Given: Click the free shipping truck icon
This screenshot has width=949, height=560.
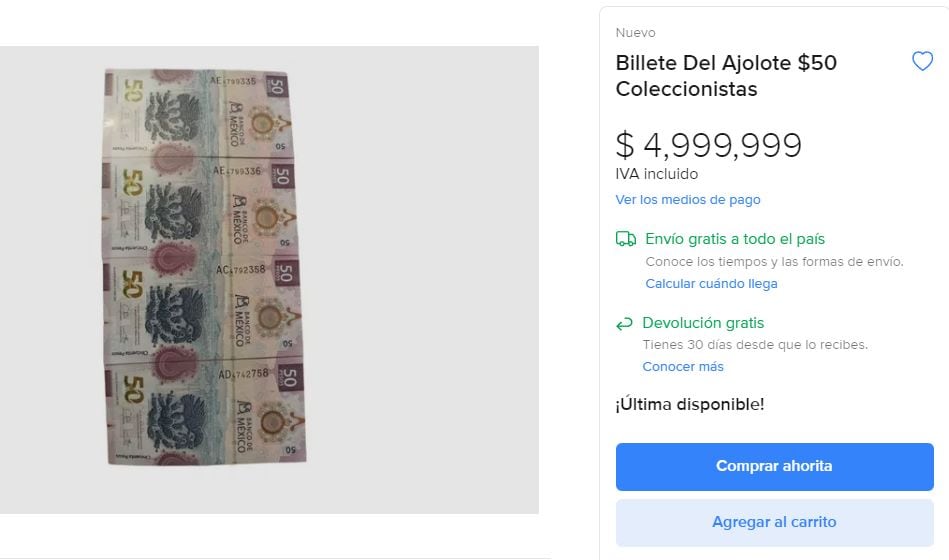Looking at the screenshot, I should [x=626, y=239].
